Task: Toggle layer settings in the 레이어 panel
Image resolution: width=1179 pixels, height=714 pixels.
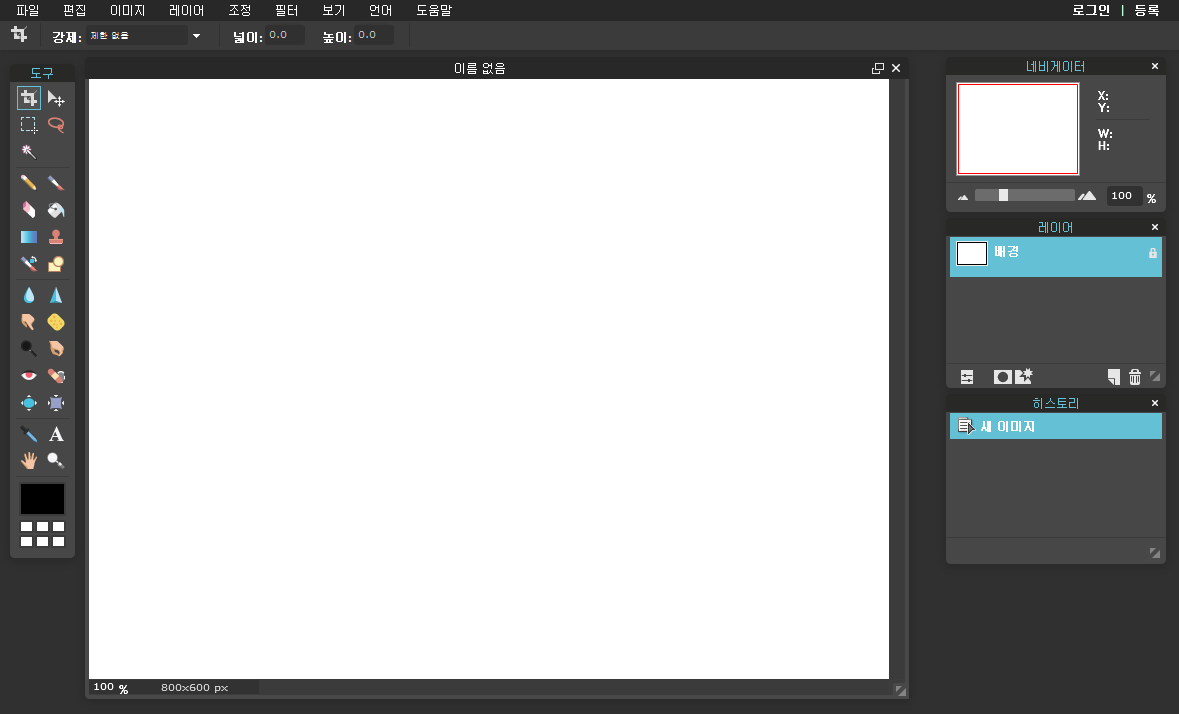Action: 967,377
